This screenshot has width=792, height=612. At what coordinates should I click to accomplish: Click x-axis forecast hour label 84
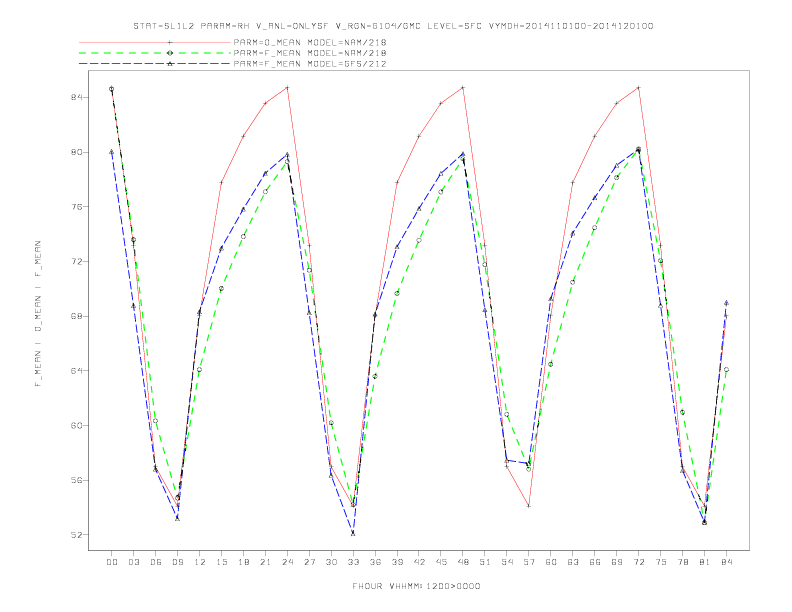(x=726, y=562)
